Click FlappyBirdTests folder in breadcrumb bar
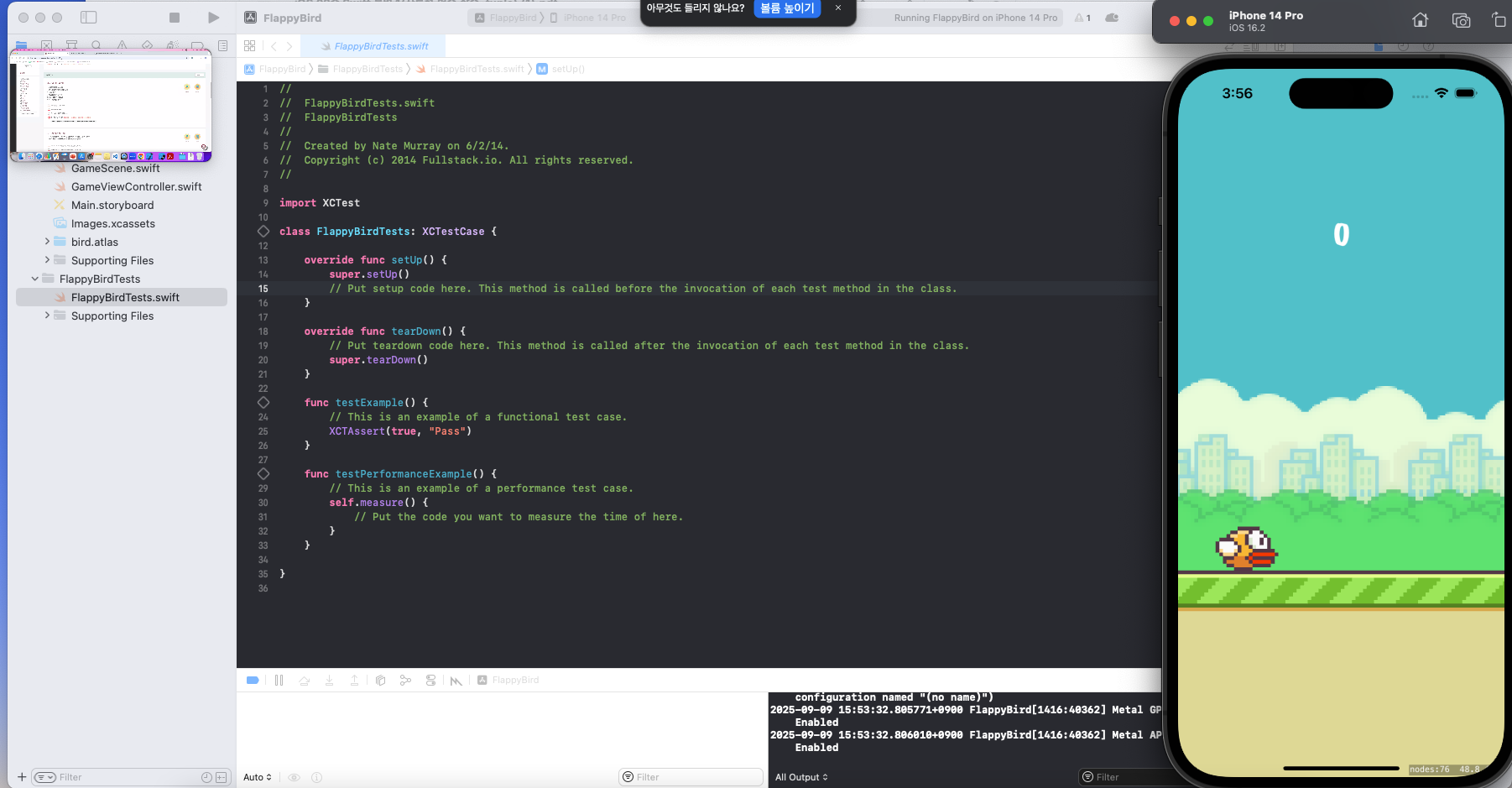 pyautogui.click(x=361, y=69)
